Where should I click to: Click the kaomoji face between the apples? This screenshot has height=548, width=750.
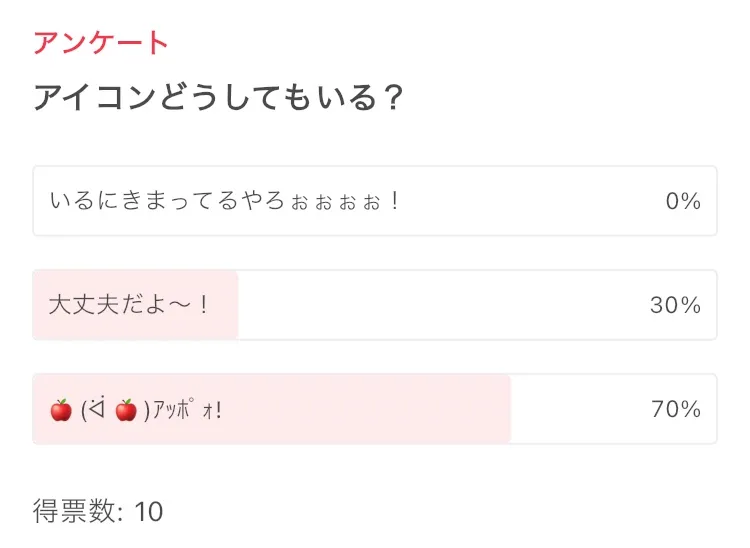click(96, 410)
